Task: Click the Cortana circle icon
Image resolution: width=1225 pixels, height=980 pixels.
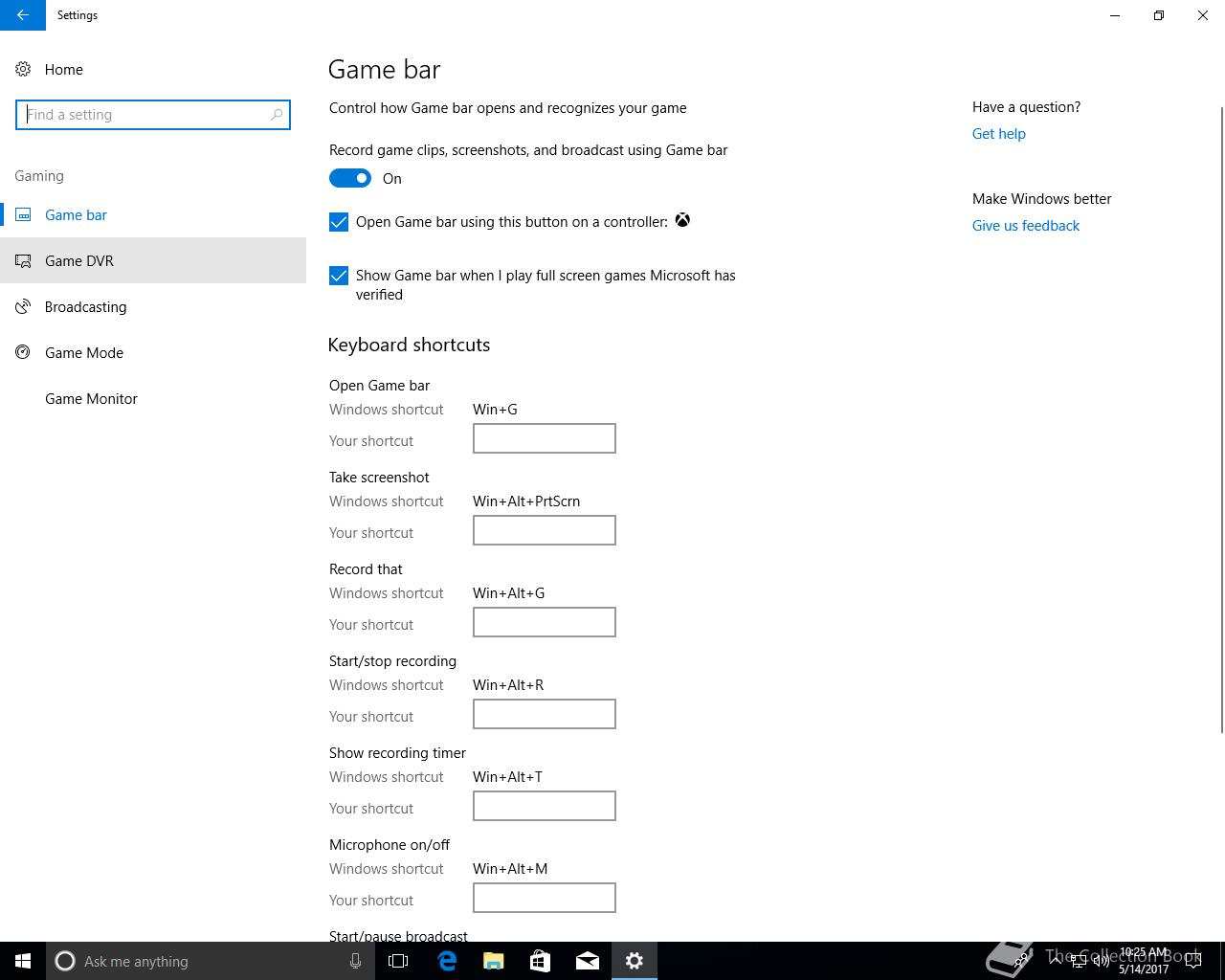Action: coord(65,961)
